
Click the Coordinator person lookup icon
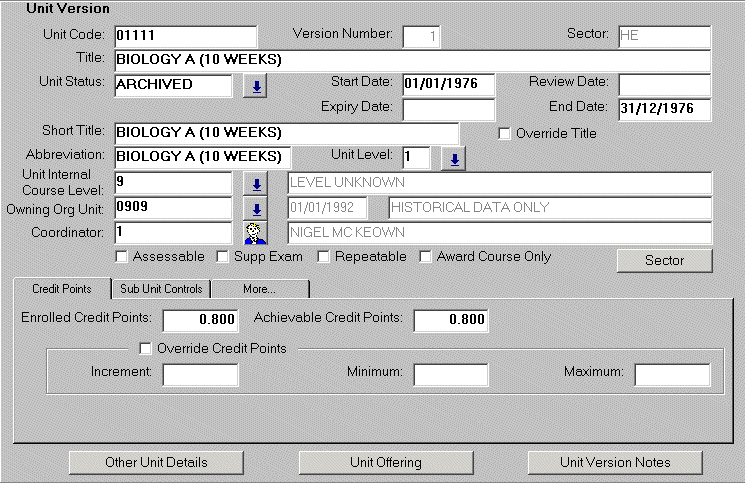click(x=256, y=232)
